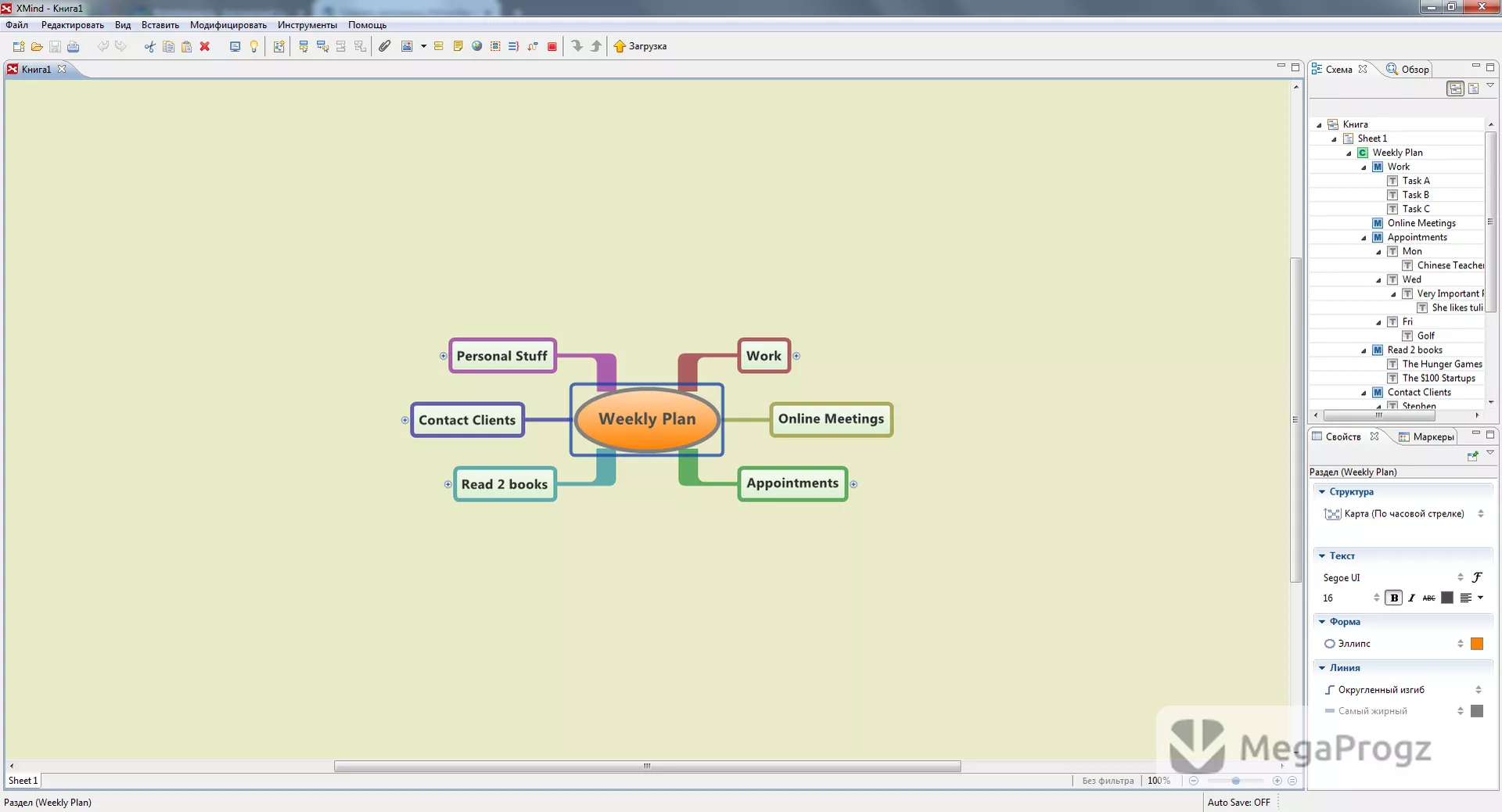Create relationship with the arrow-link icon
The width and height of the screenshot is (1502, 812).
533,46
